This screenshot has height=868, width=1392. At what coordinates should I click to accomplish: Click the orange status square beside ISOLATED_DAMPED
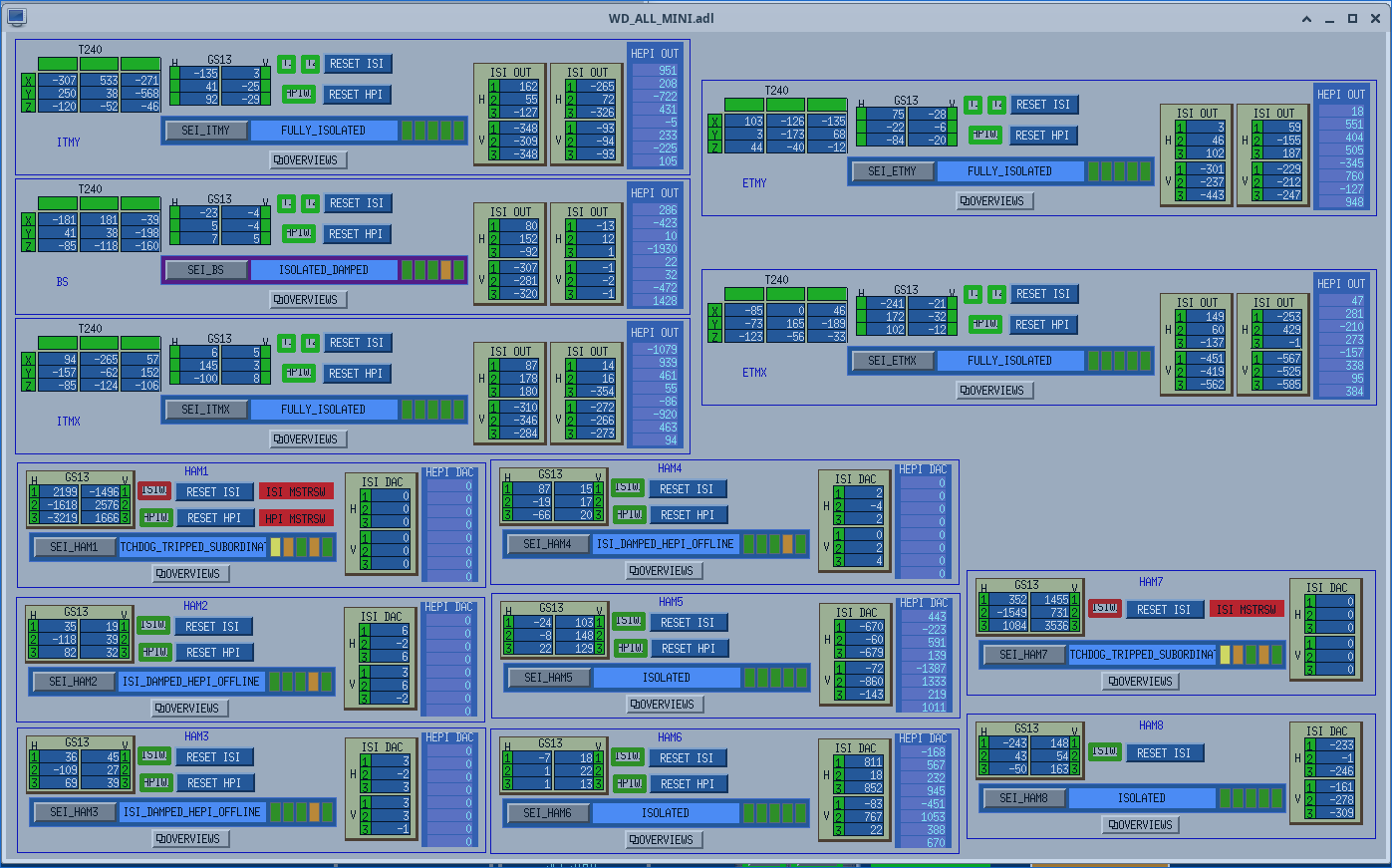pos(446,269)
